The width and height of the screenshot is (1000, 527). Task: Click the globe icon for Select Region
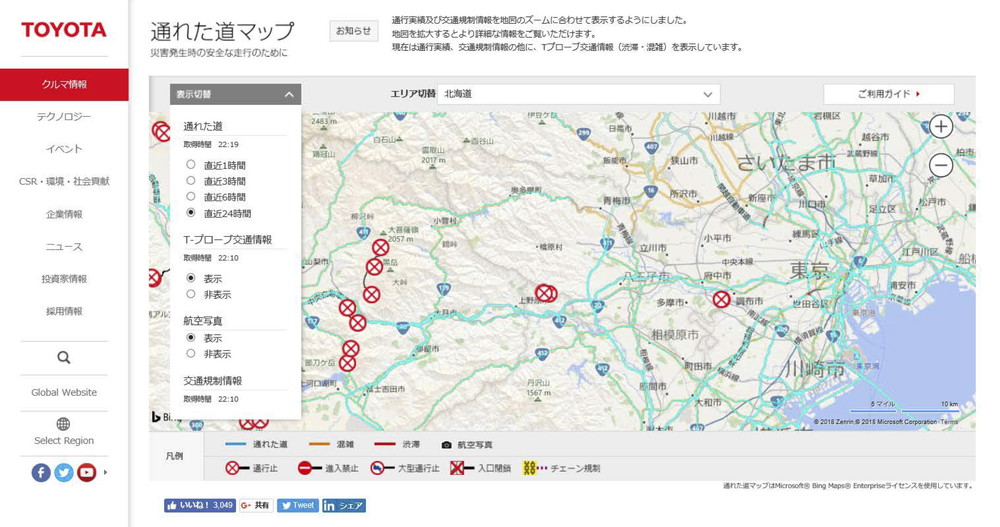point(64,424)
